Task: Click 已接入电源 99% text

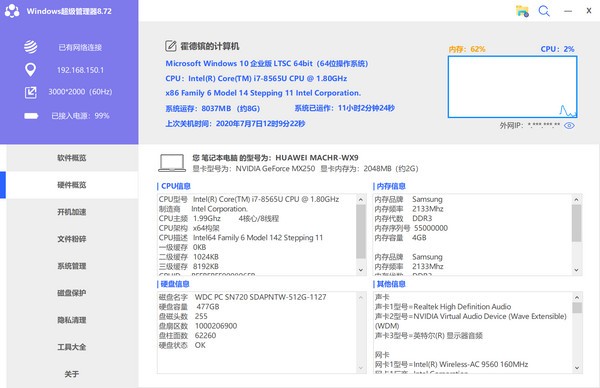Action: (x=80, y=116)
